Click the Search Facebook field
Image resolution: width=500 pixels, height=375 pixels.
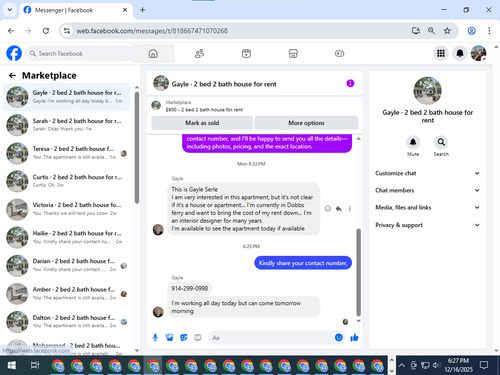(x=79, y=53)
